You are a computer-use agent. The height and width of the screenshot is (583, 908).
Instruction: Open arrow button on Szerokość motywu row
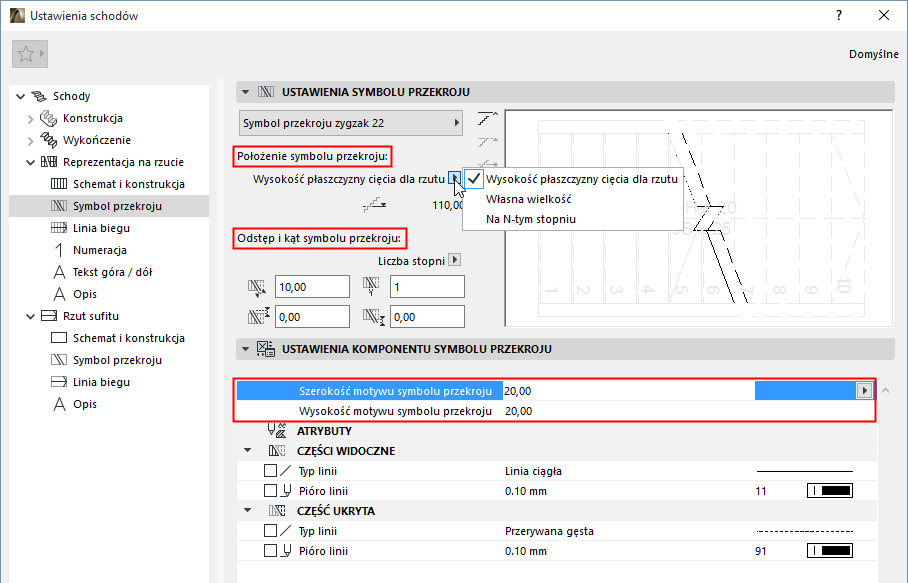[864, 391]
